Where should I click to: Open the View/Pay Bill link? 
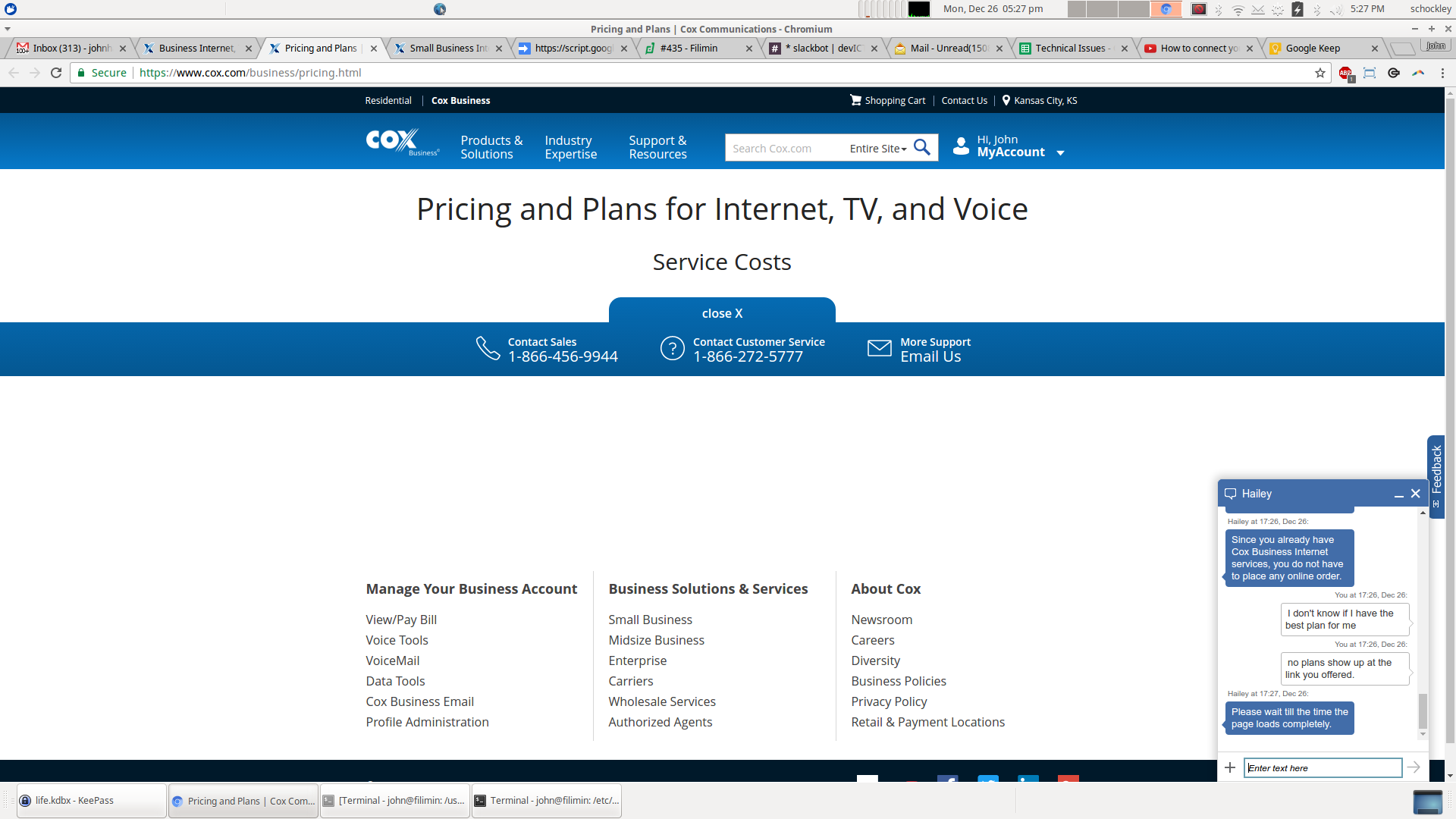[x=401, y=620]
